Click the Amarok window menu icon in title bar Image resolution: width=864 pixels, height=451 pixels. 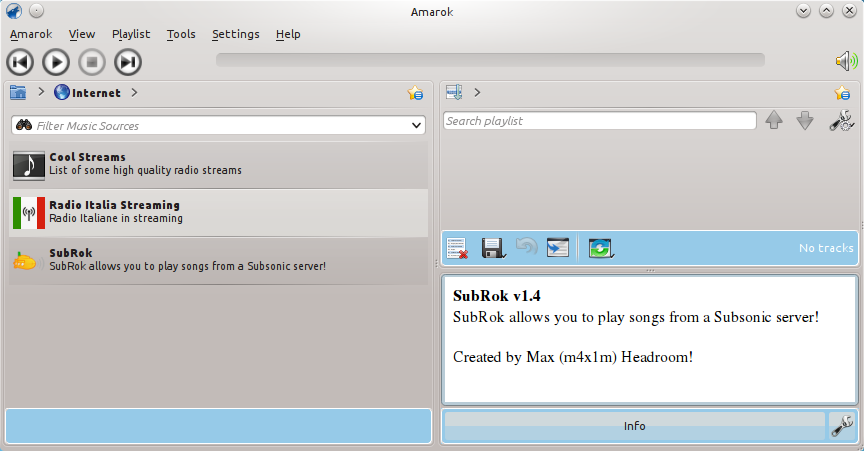click(14, 11)
